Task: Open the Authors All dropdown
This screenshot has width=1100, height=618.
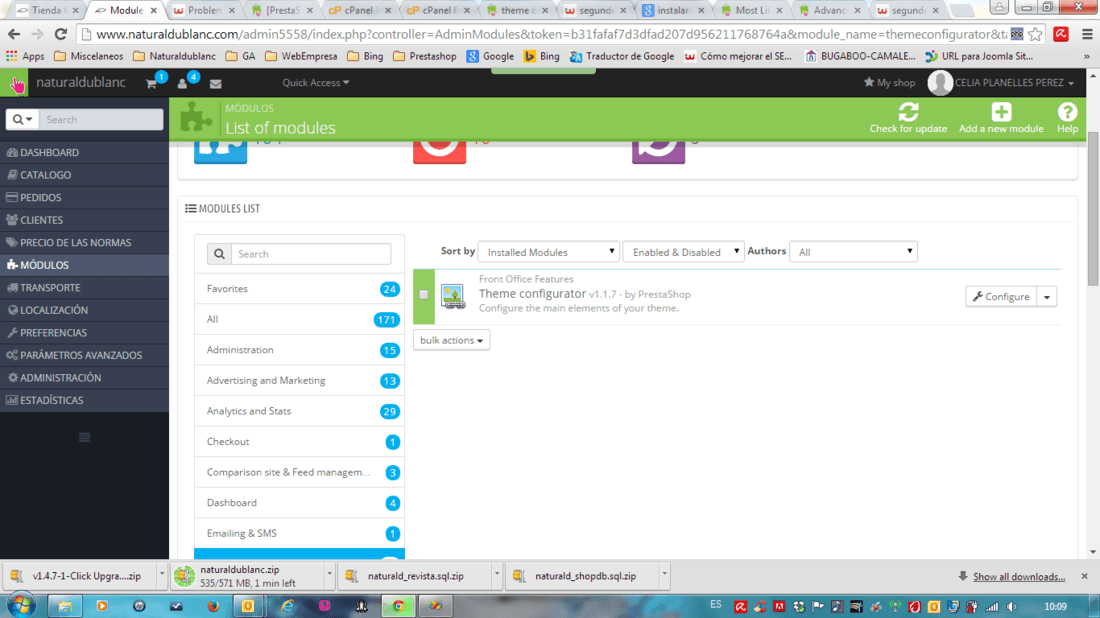Action: 853,252
